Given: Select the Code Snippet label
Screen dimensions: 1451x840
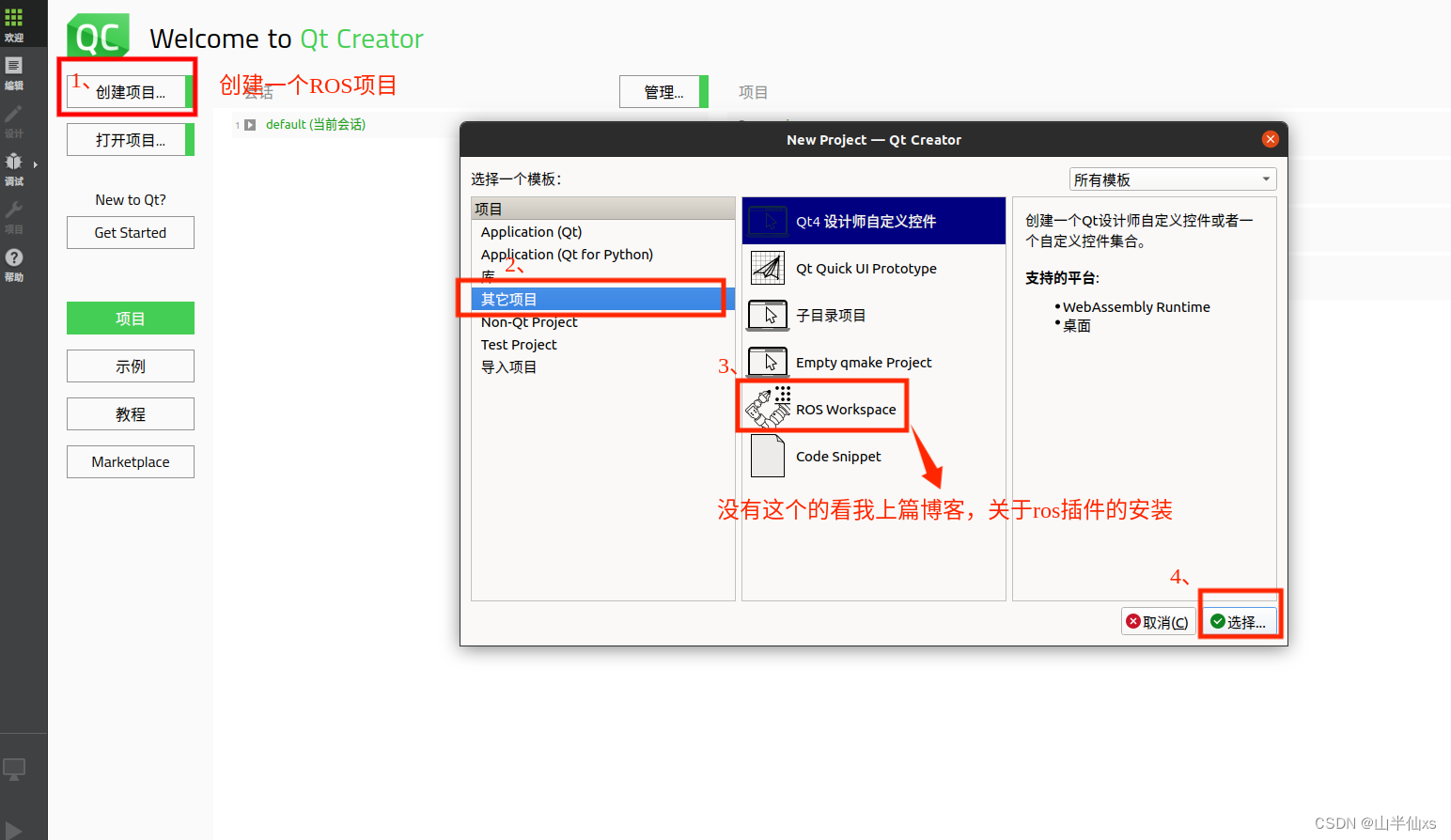Looking at the screenshot, I should [838, 457].
